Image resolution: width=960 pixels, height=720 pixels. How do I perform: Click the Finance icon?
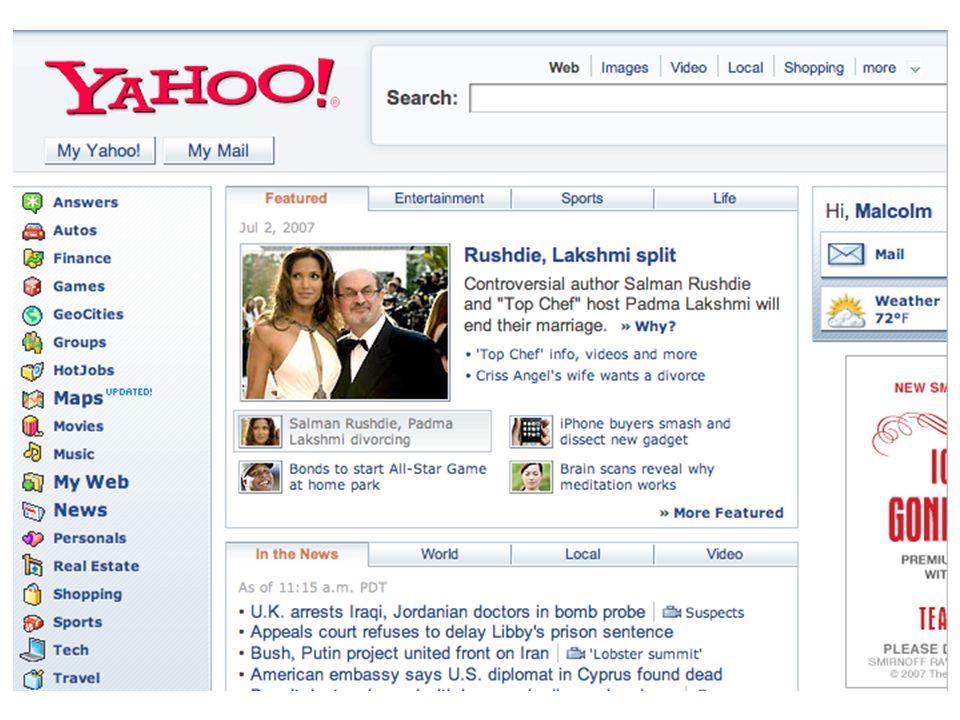click(33, 258)
